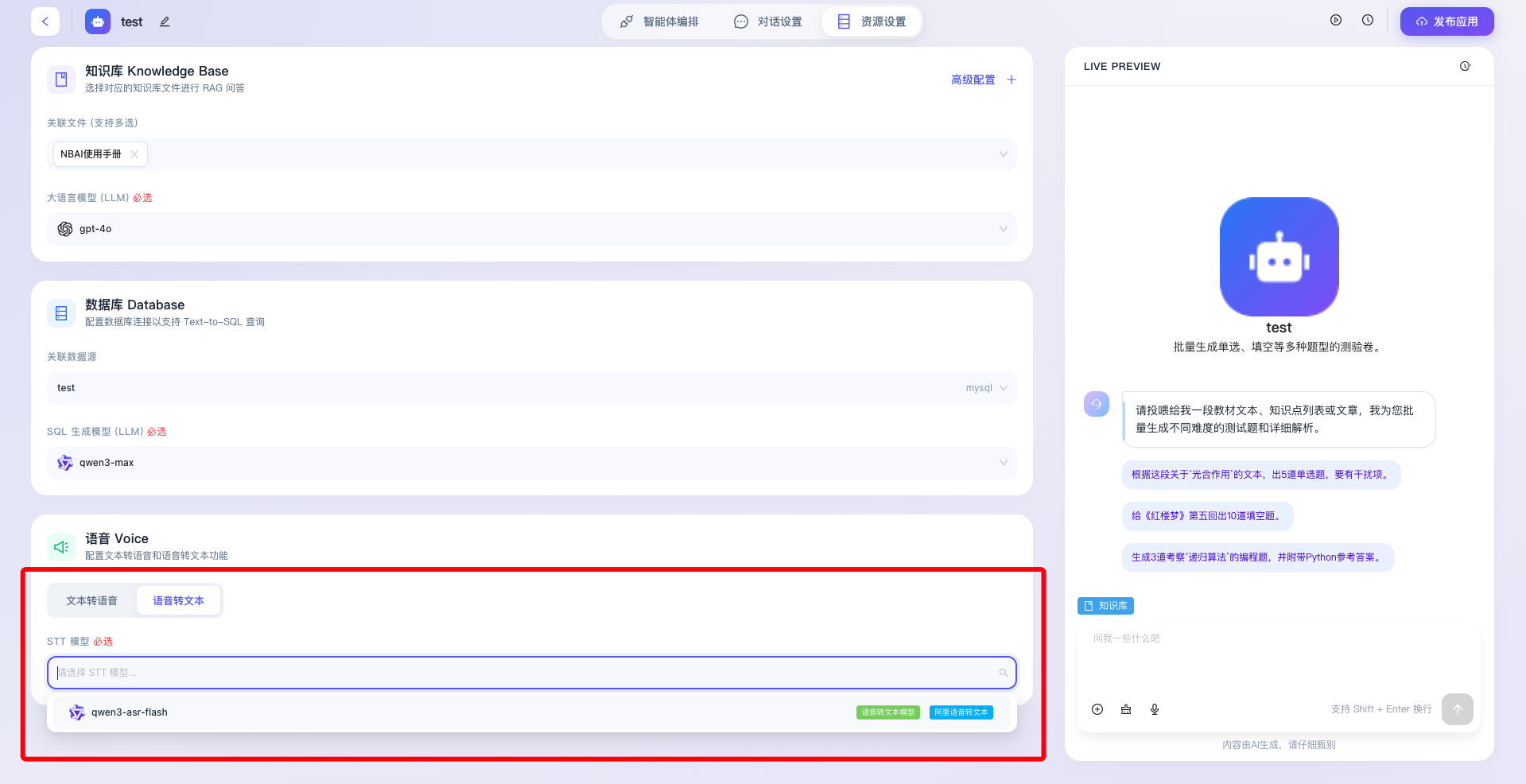Toggle the 知识库 tag in chat preview

tap(1105, 606)
